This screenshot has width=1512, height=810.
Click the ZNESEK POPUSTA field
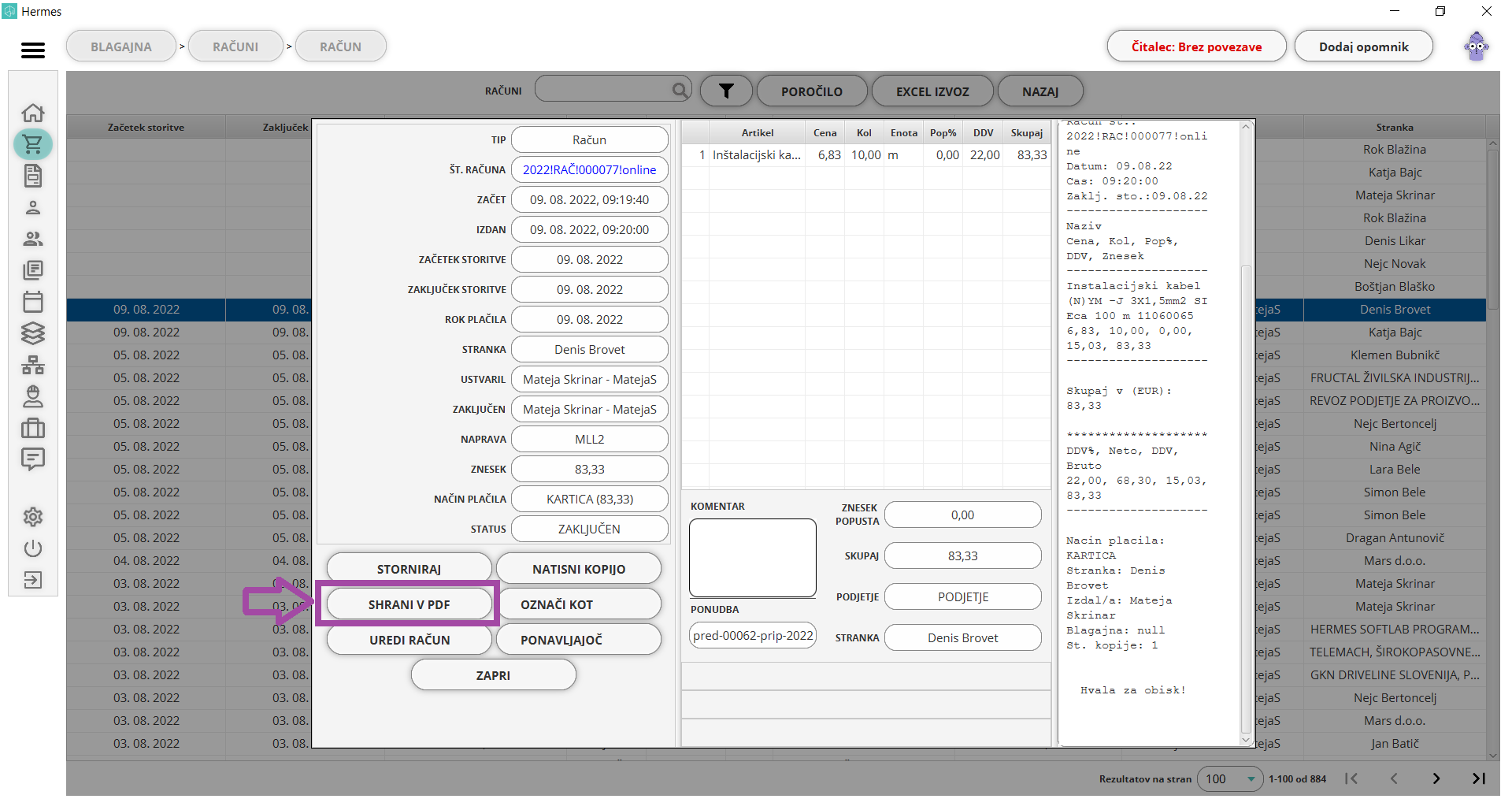963,515
